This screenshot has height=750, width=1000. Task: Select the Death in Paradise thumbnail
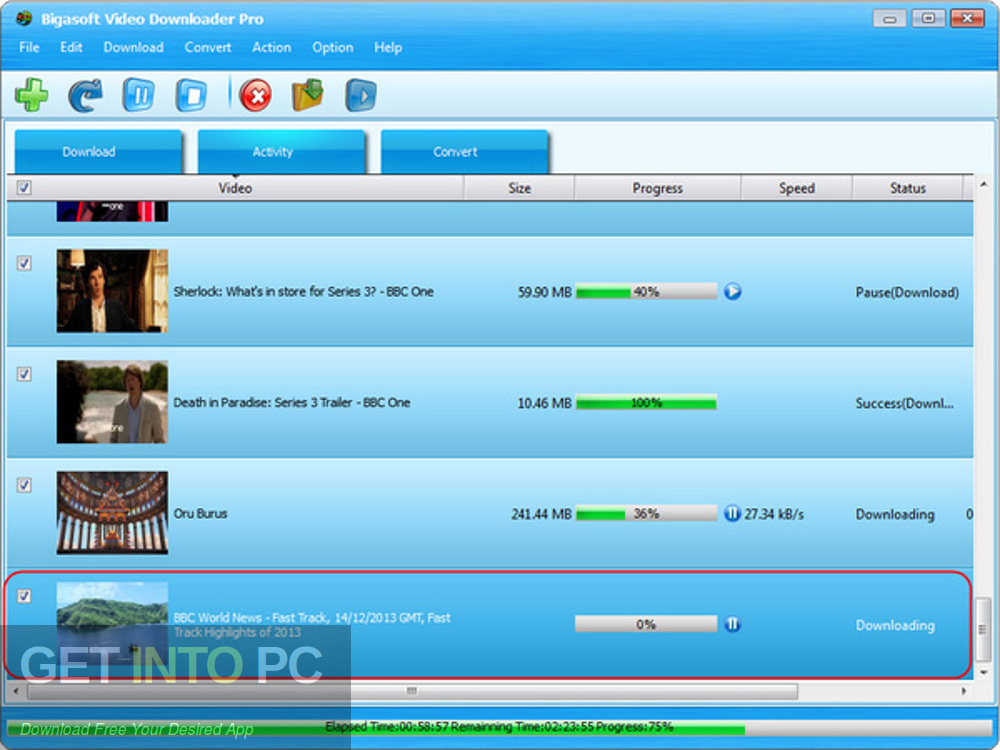point(112,402)
